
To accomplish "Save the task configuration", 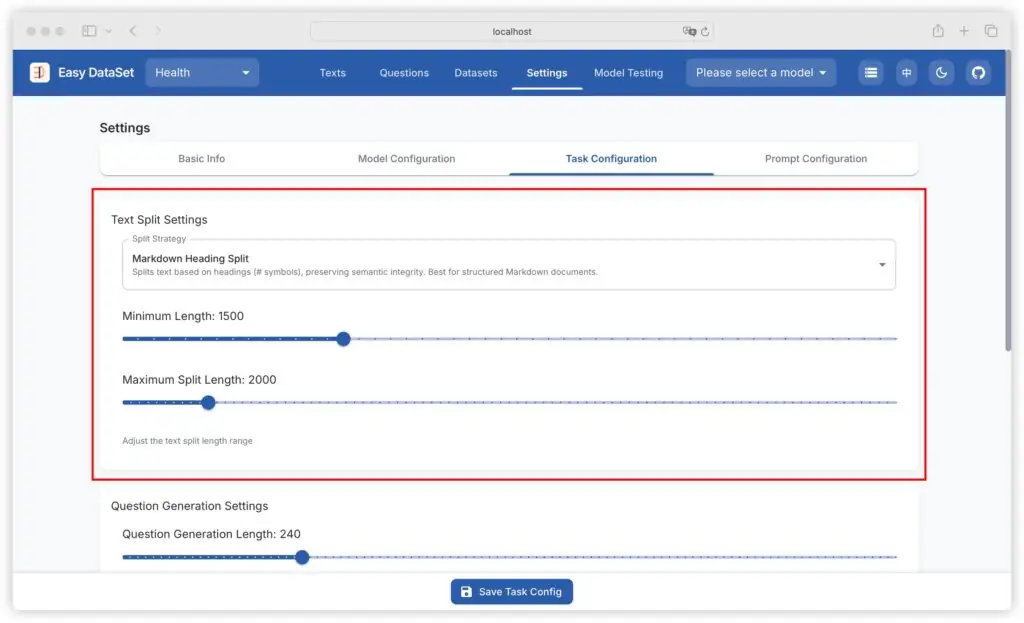I will click(x=511, y=591).
